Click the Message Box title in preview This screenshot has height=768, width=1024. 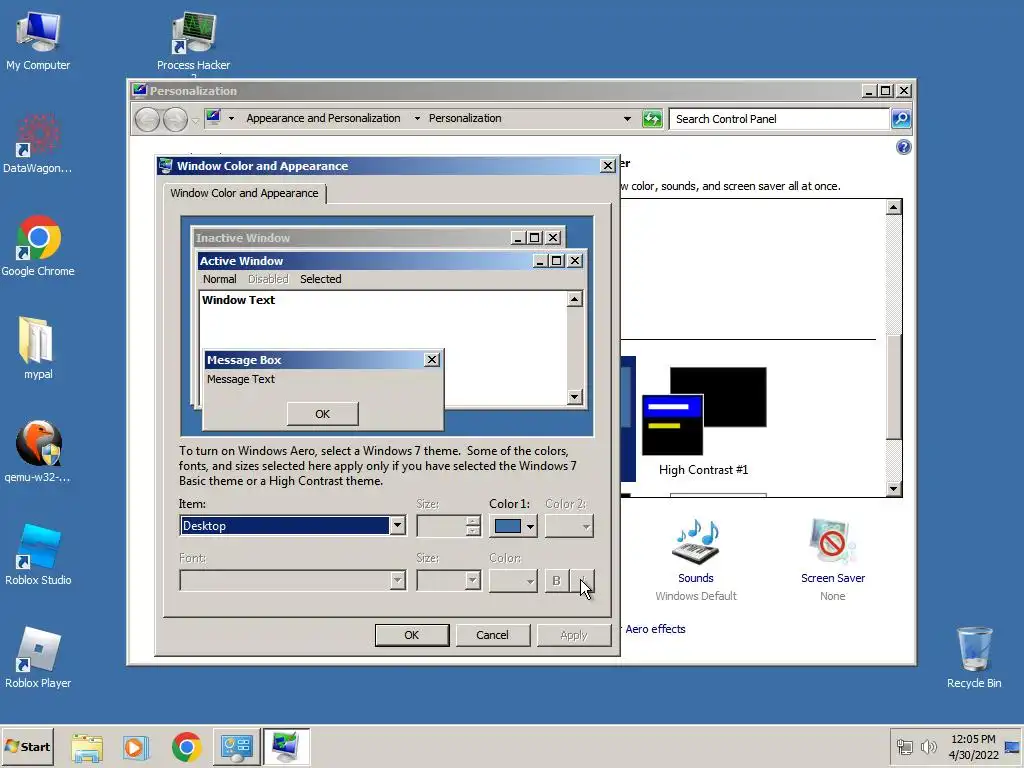(x=244, y=360)
